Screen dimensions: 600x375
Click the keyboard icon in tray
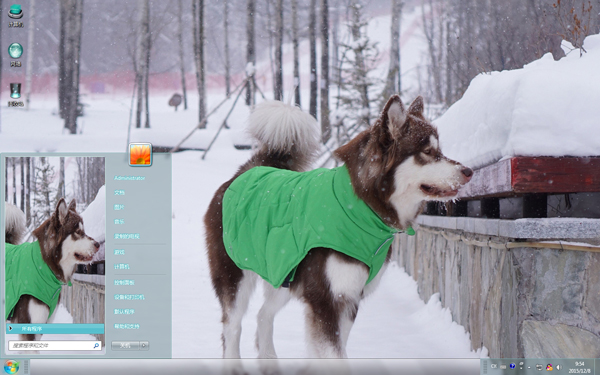[x=503, y=367]
